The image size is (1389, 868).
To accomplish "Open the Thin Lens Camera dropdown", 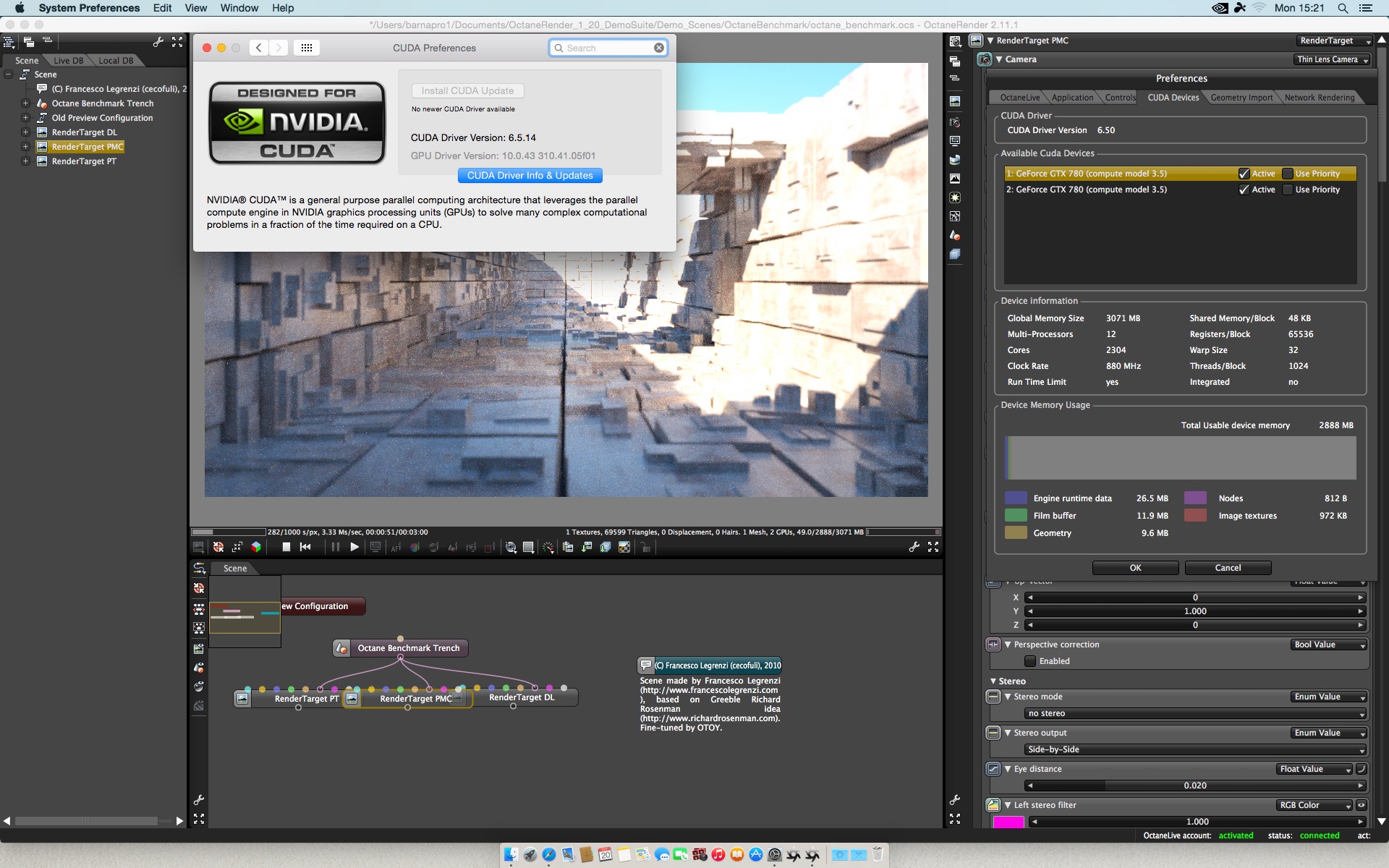I will [1332, 59].
